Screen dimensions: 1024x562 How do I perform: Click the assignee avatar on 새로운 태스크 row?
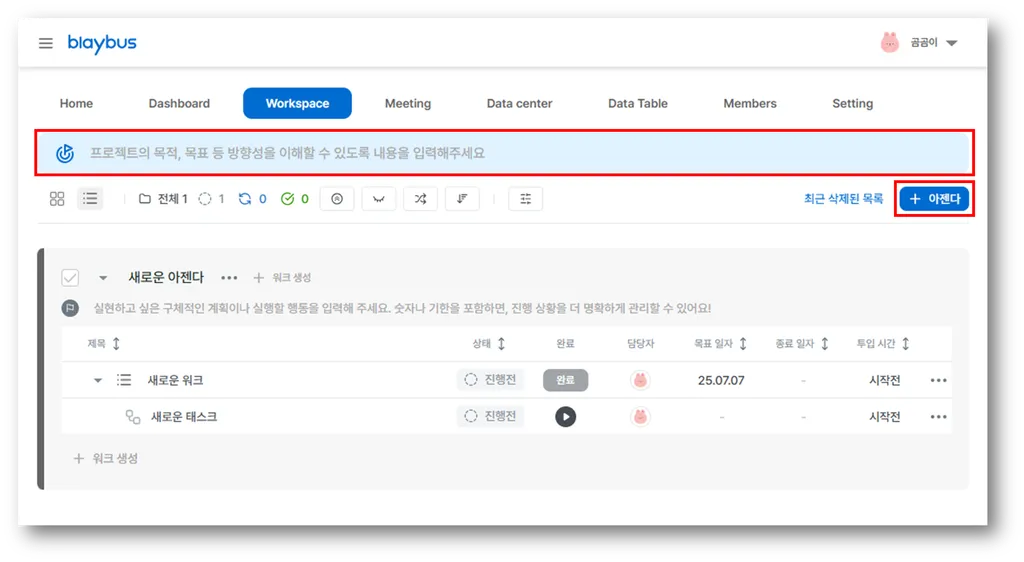[640, 417]
